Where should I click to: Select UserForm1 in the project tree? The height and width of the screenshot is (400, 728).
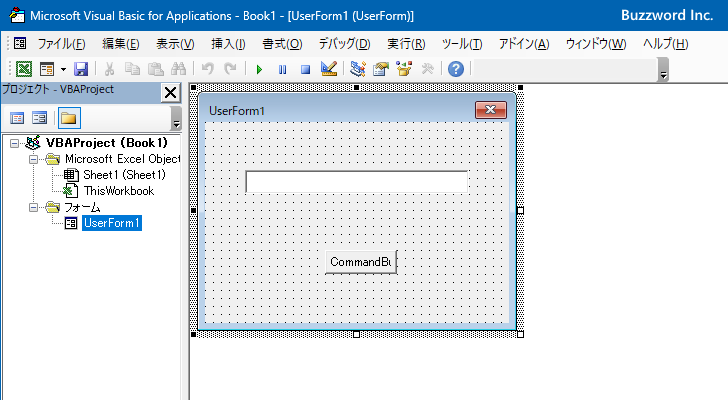click(111, 223)
